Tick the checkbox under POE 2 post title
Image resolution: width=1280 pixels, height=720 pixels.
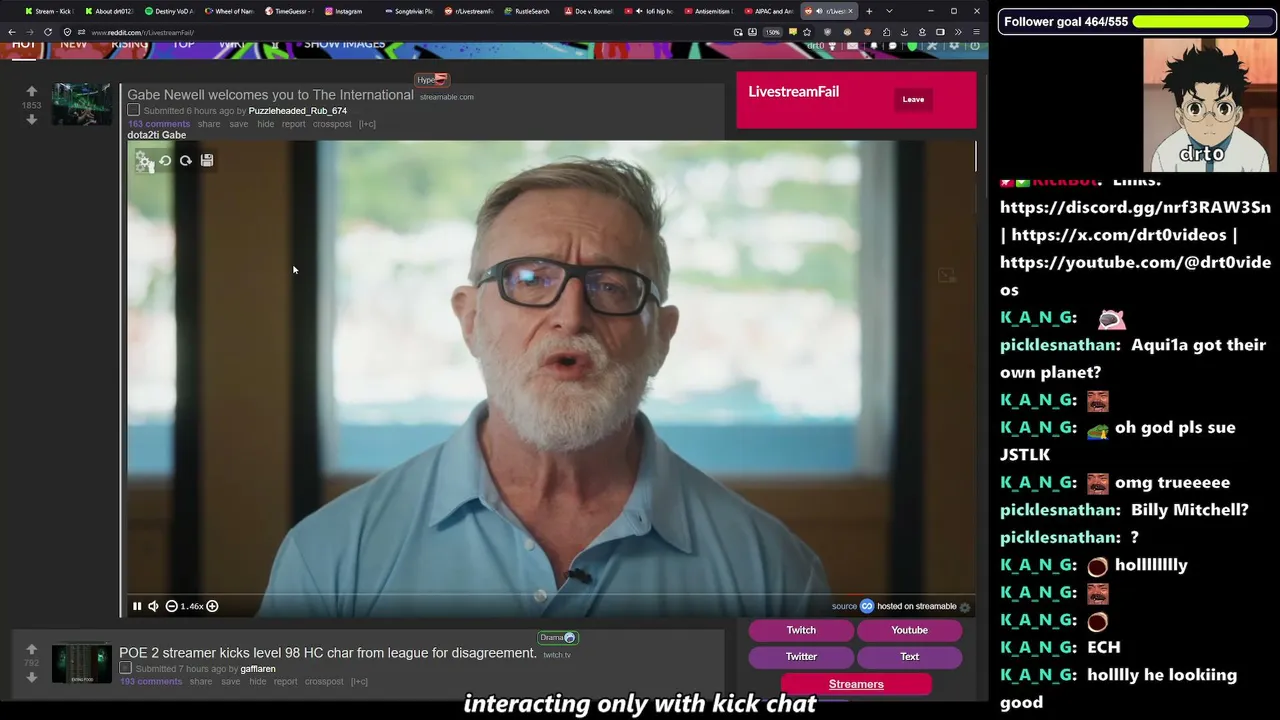[x=125, y=668]
